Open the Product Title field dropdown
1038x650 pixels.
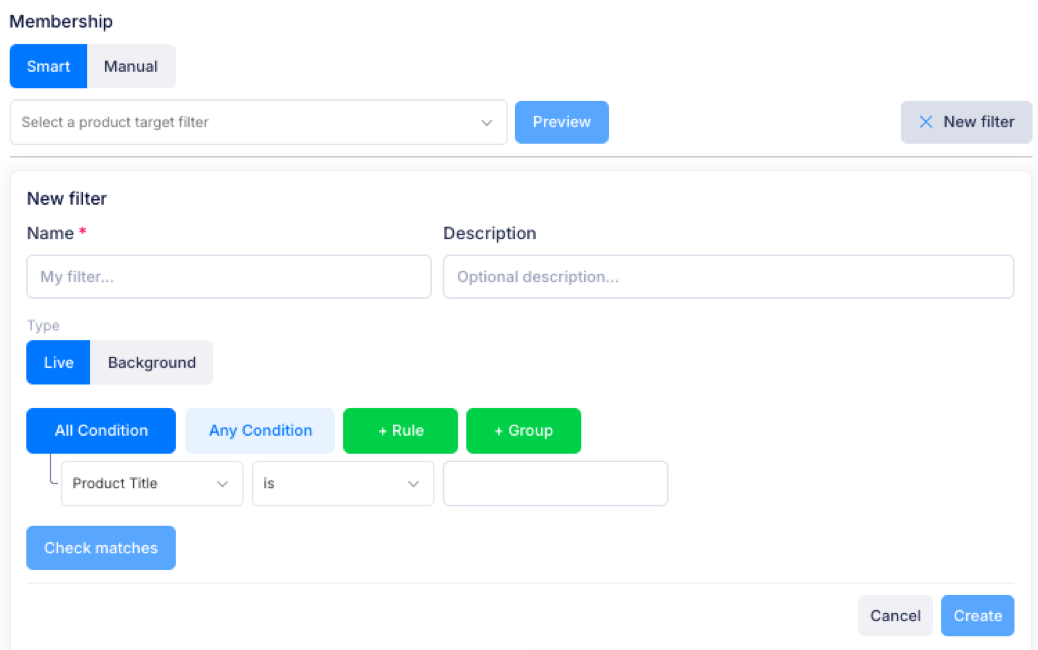coord(152,484)
